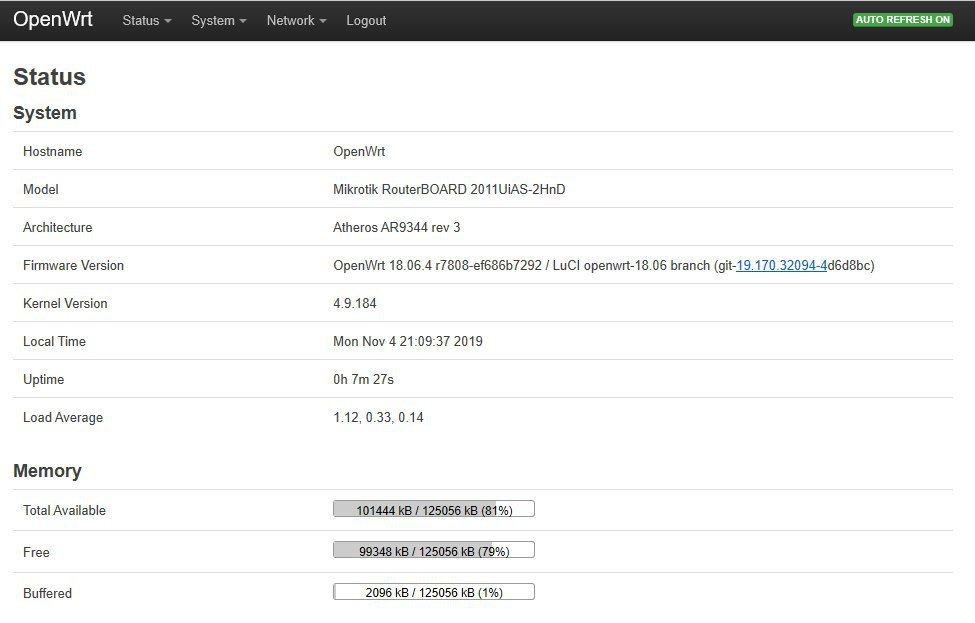975x623 pixels.
Task: Open the System dropdown menu
Action: pos(219,21)
